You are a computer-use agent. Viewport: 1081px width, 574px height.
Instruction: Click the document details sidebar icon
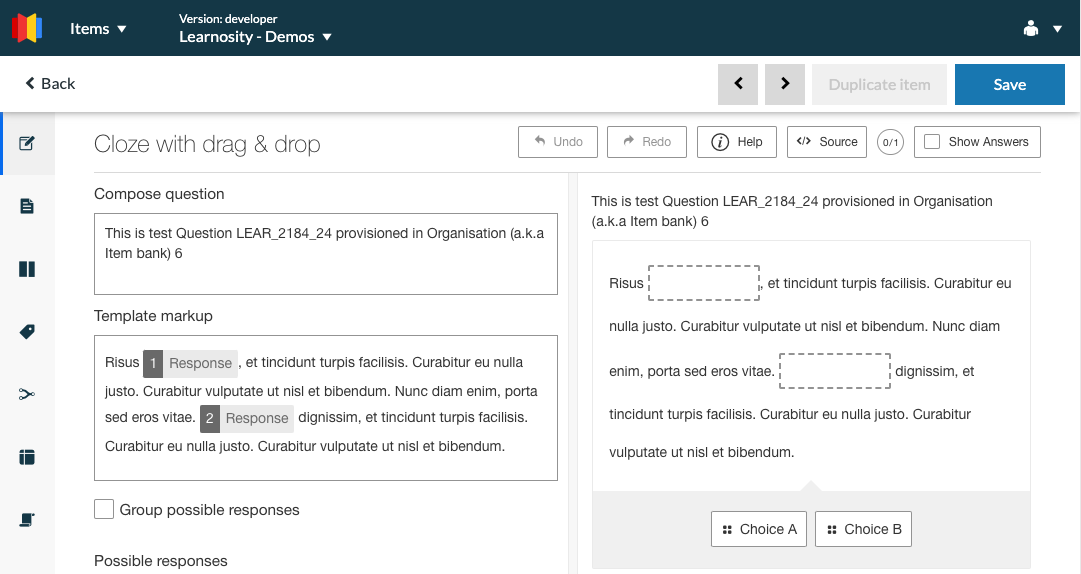[x=27, y=206]
